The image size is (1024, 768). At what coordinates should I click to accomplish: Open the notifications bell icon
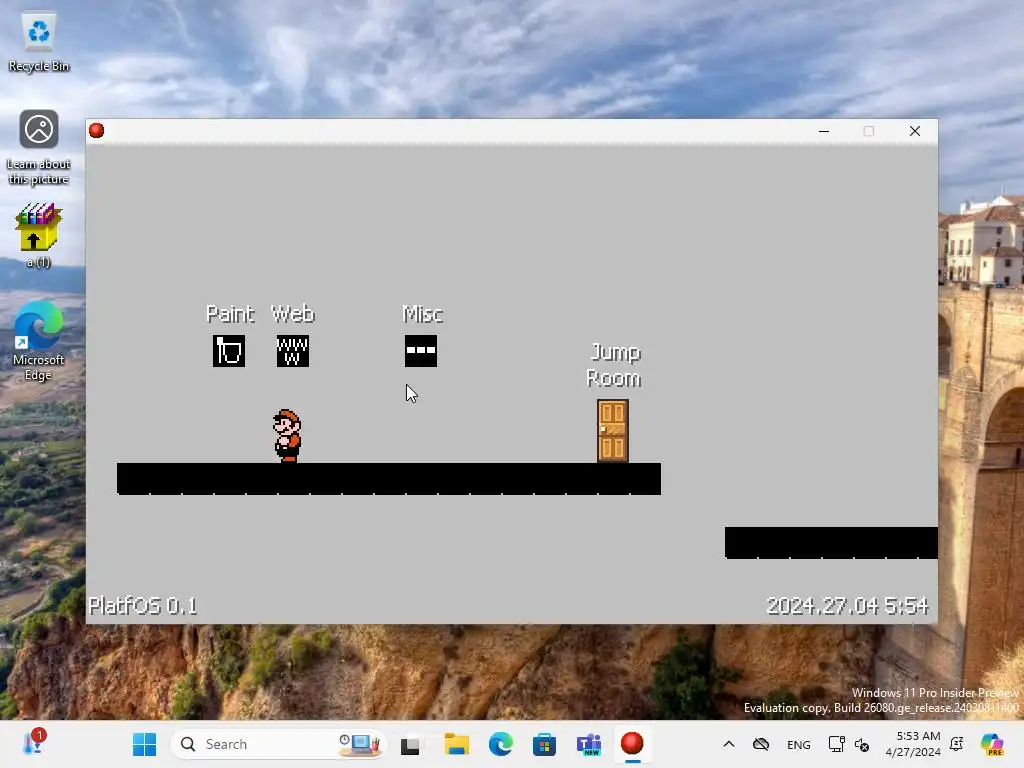click(x=957, y=744)
